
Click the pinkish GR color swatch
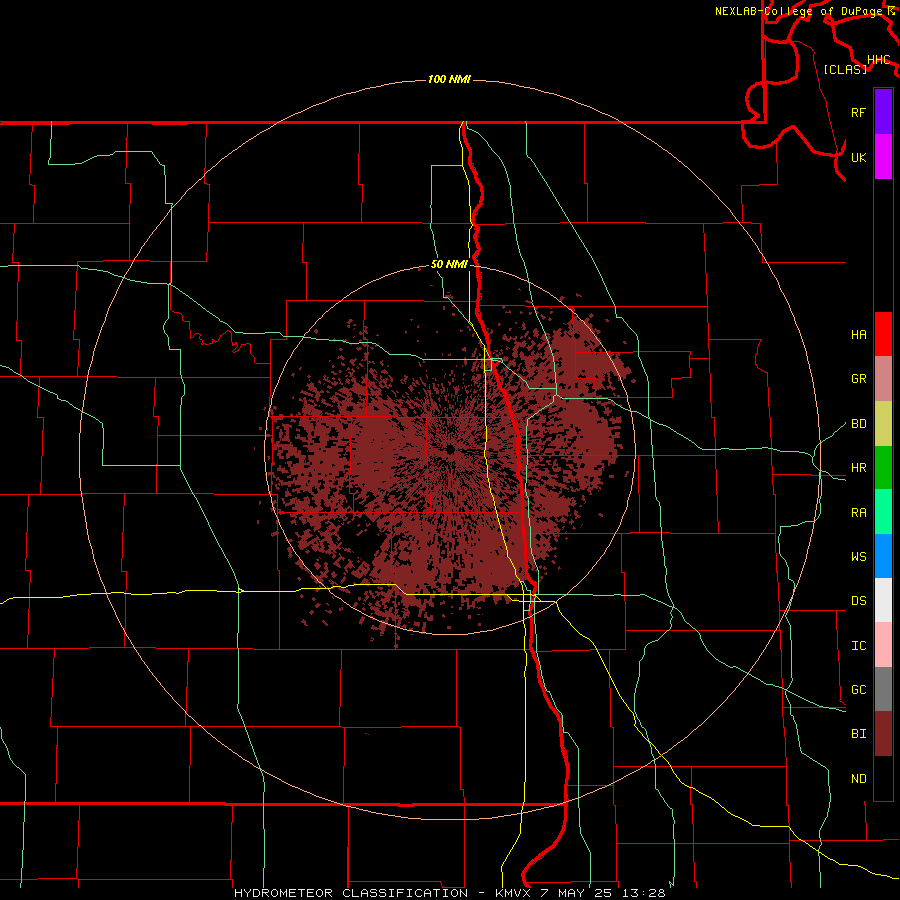(883, 378)
